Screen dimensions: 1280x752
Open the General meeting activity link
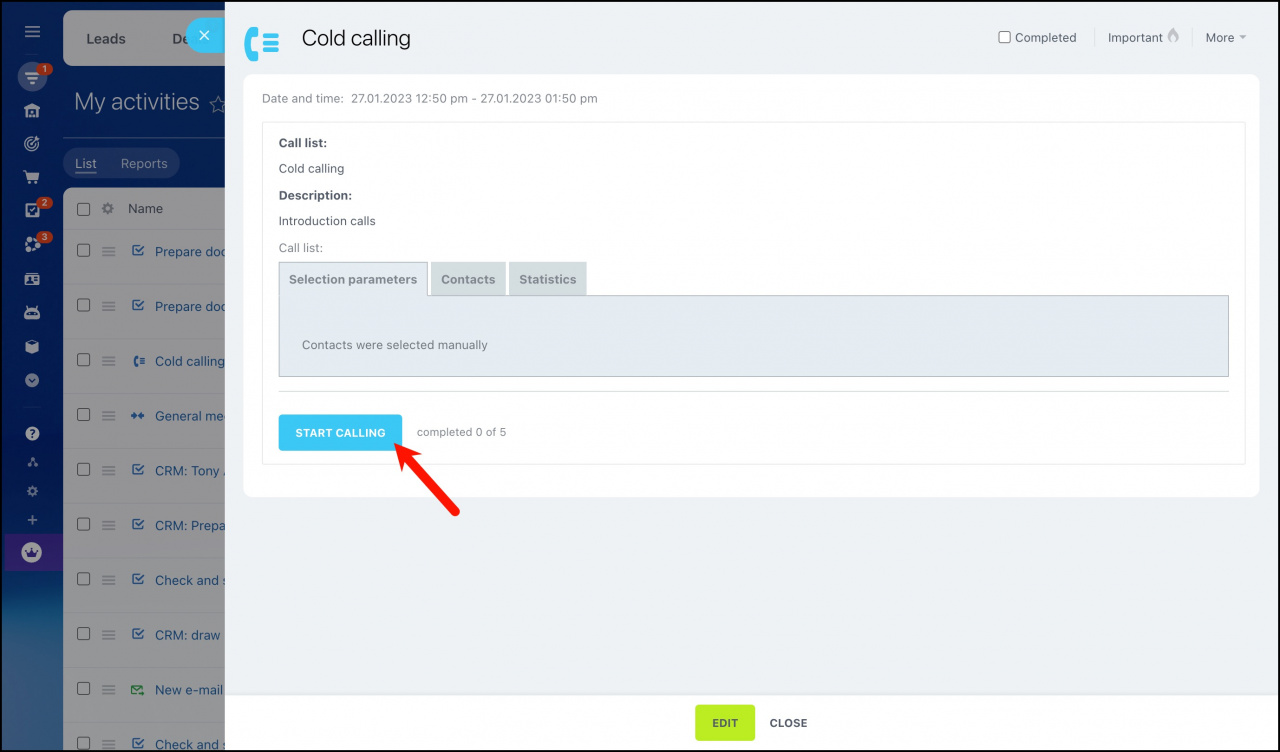coord(189,416)
